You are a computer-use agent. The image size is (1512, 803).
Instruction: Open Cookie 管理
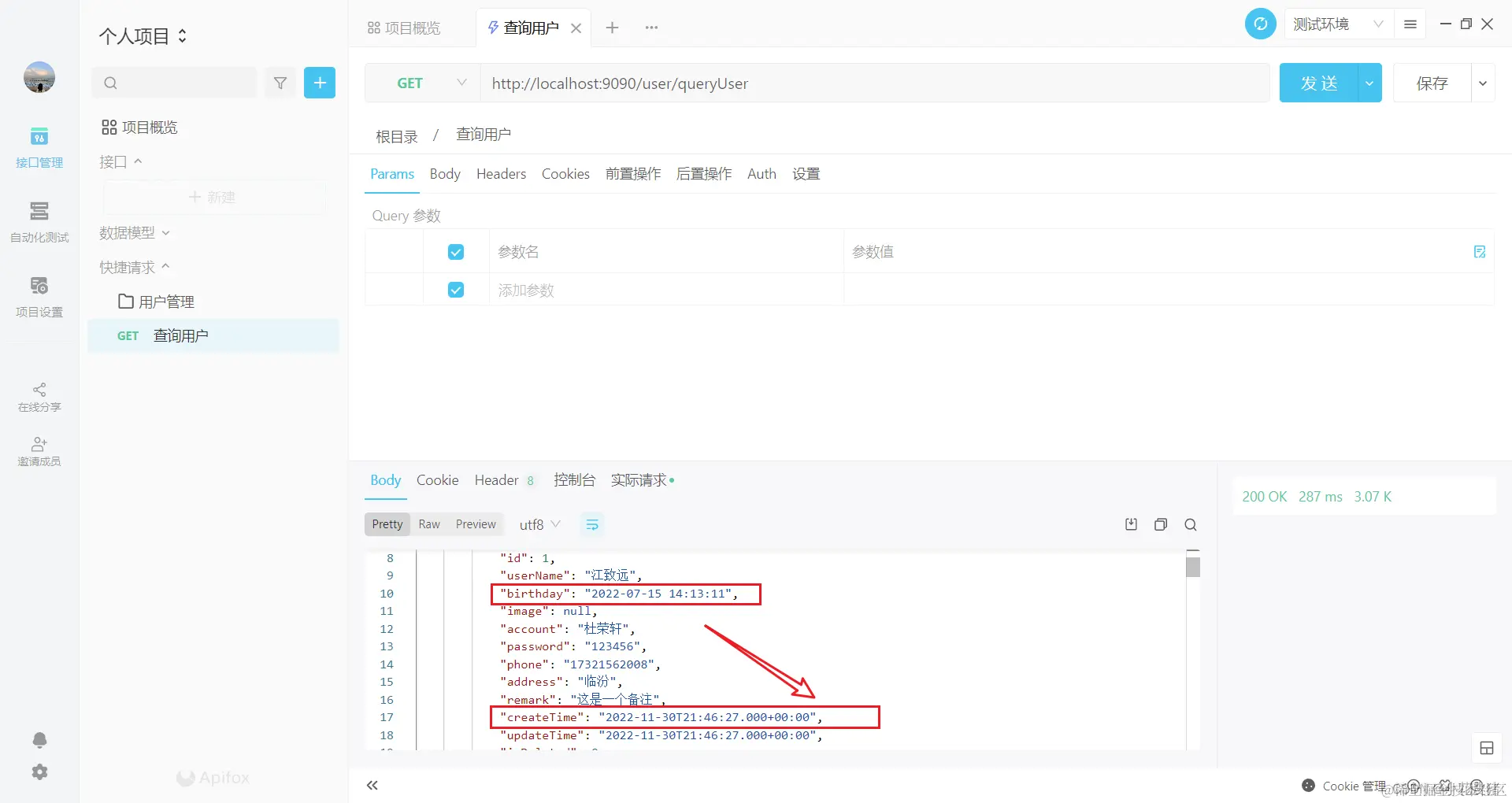coord(1345,786)
